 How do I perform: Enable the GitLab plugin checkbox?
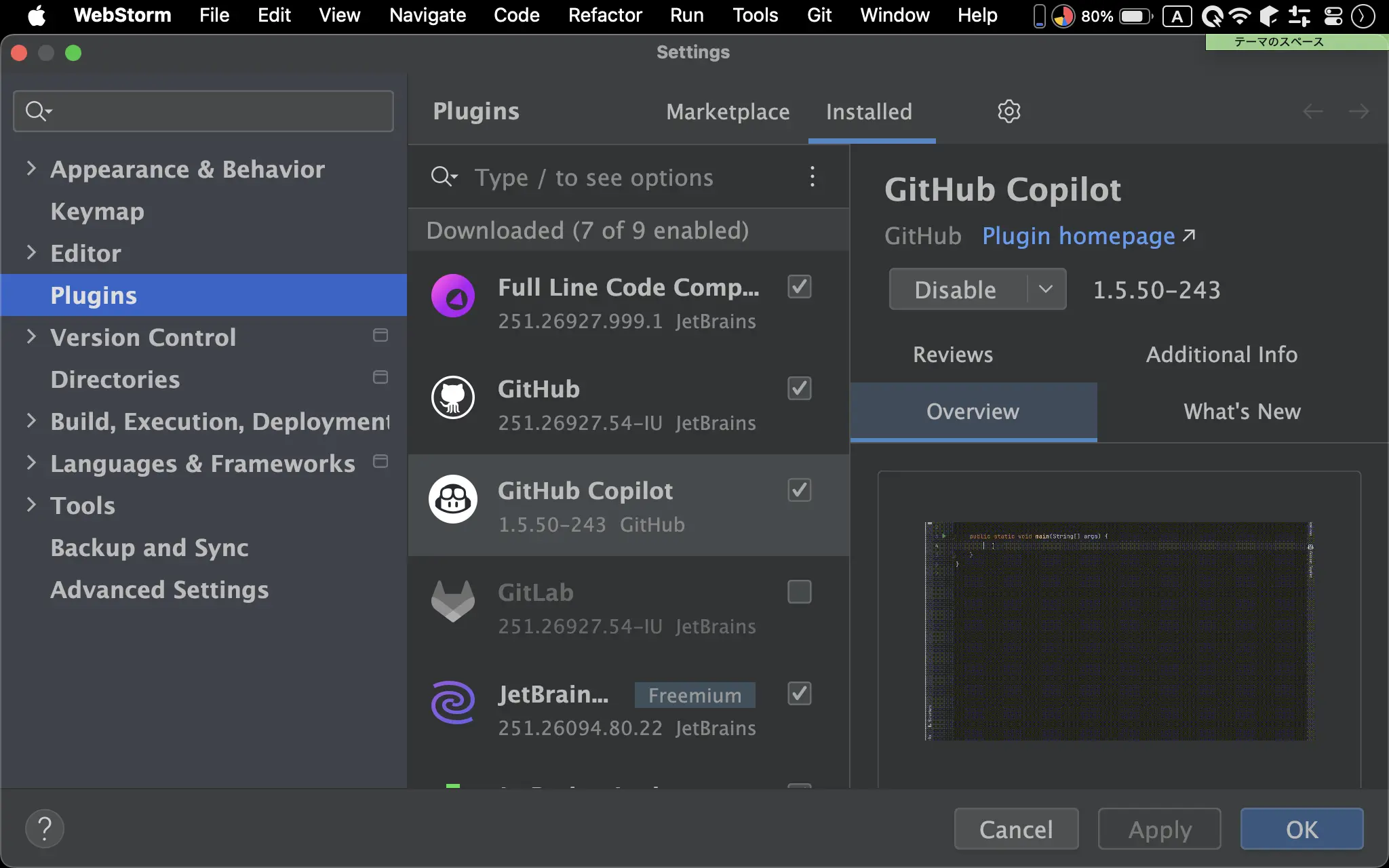tap(799, 592)
